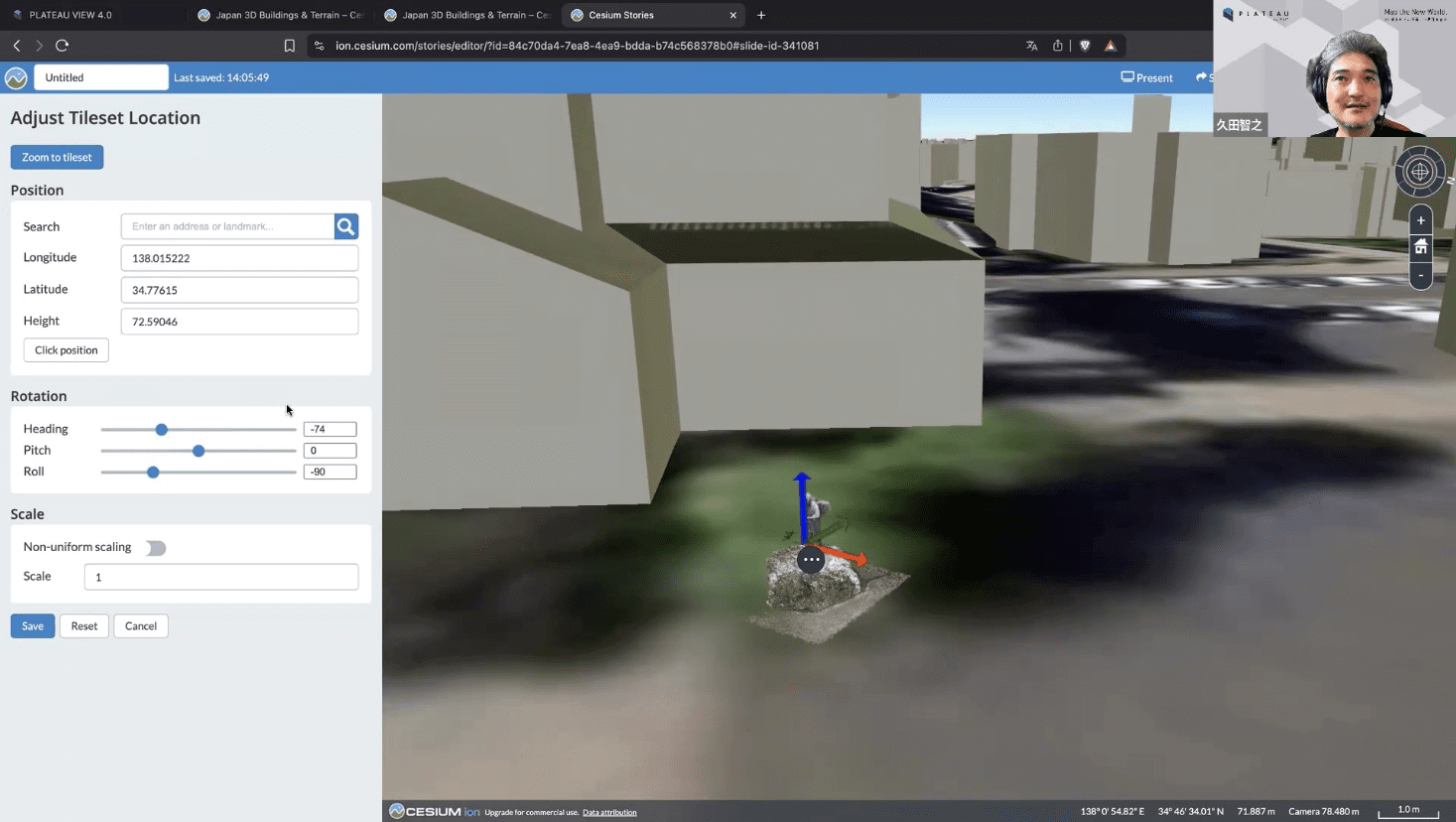Image resolution: width=1456 pixels, height=822 pixels.
Task: Click the Reset button
Action: pos(84,626)
